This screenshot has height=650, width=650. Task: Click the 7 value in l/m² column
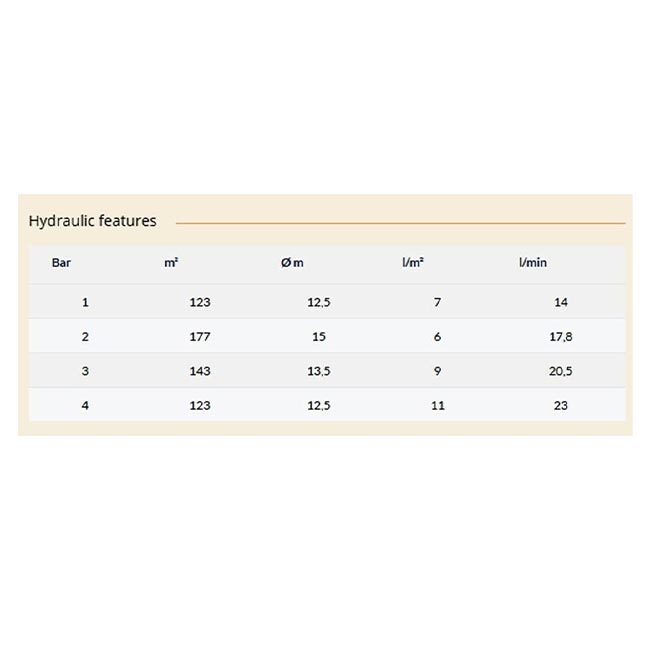pyautogui.click(x=438, y=302)
